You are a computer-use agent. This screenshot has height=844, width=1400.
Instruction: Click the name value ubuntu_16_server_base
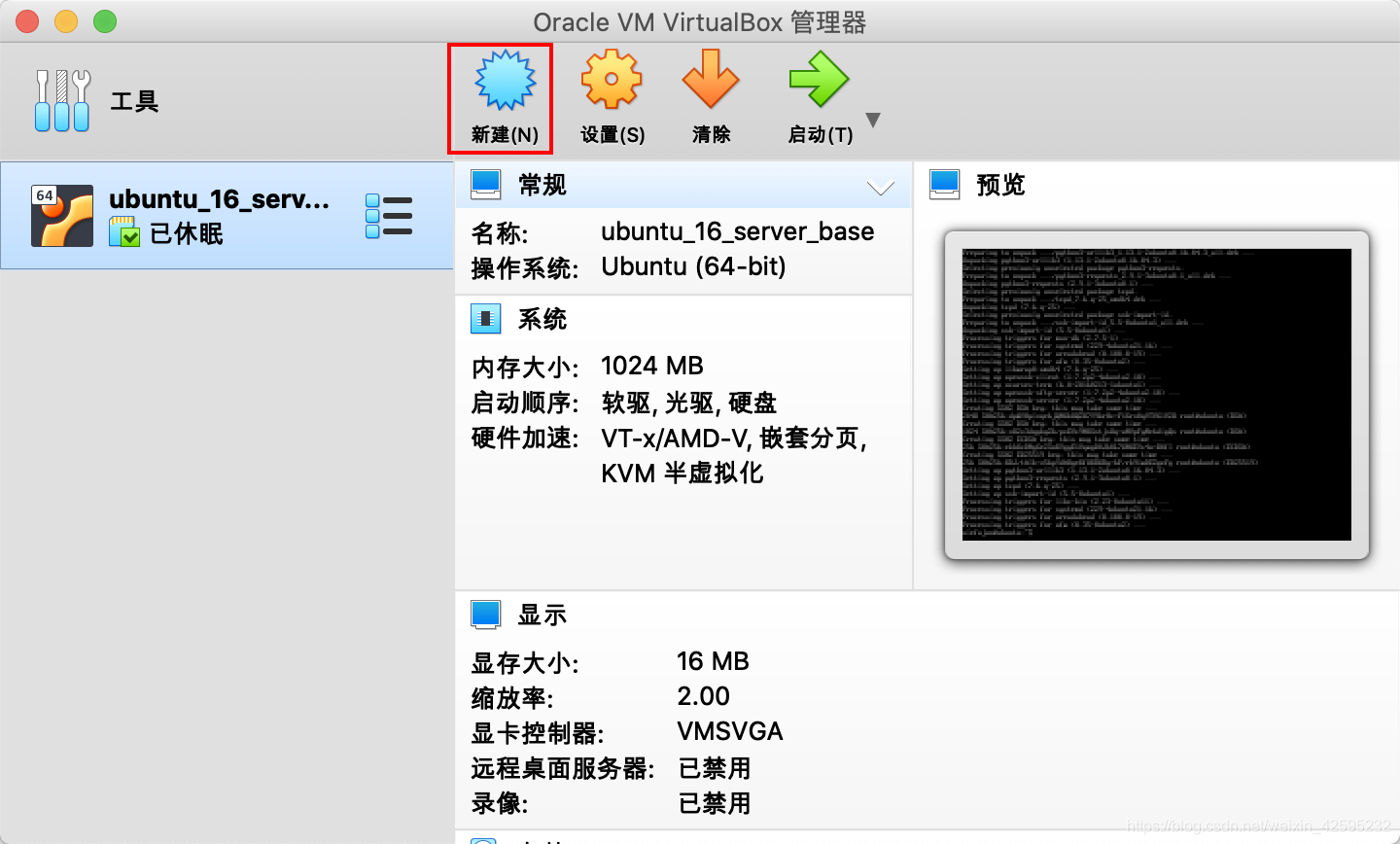click(x=737, y=231)
